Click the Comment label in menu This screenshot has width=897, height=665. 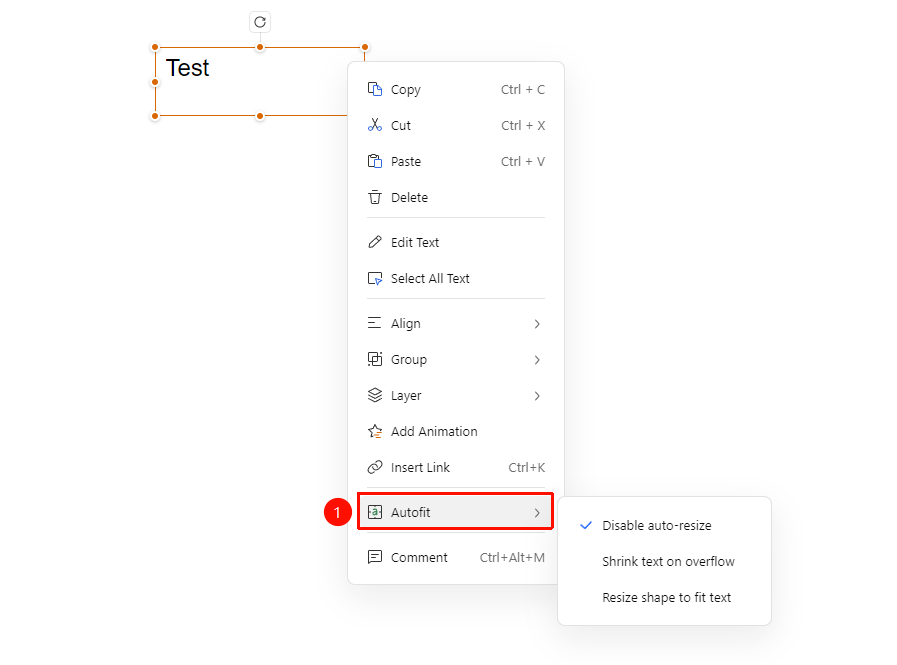tap(419, 557)
